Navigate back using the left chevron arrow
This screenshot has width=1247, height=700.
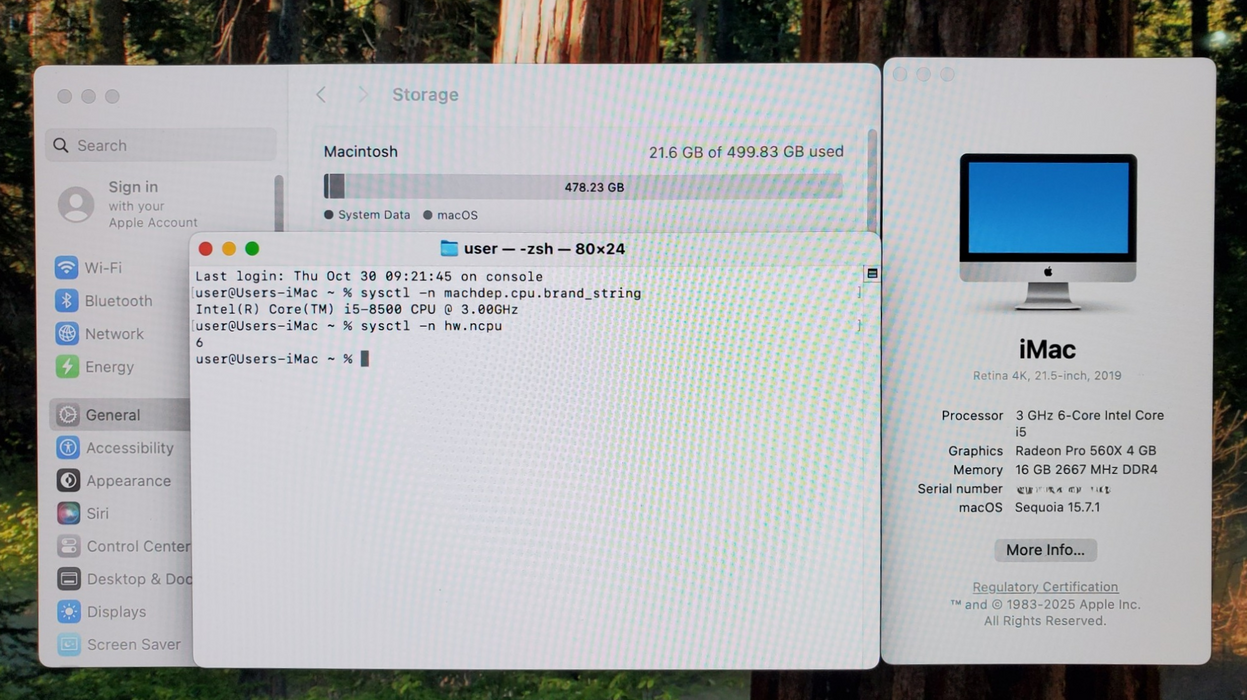[x=320, y=93]
